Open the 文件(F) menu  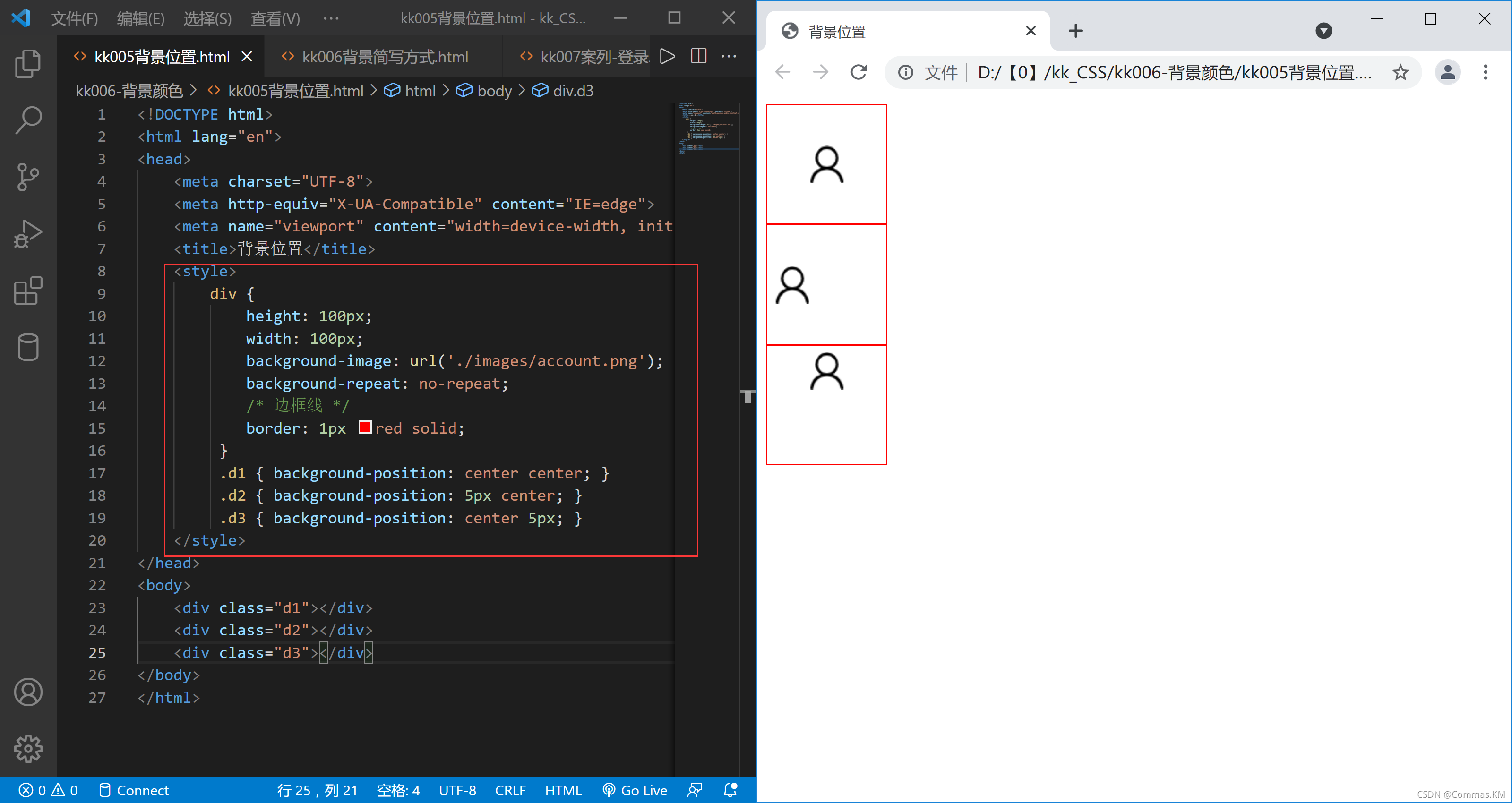point(74,18)
